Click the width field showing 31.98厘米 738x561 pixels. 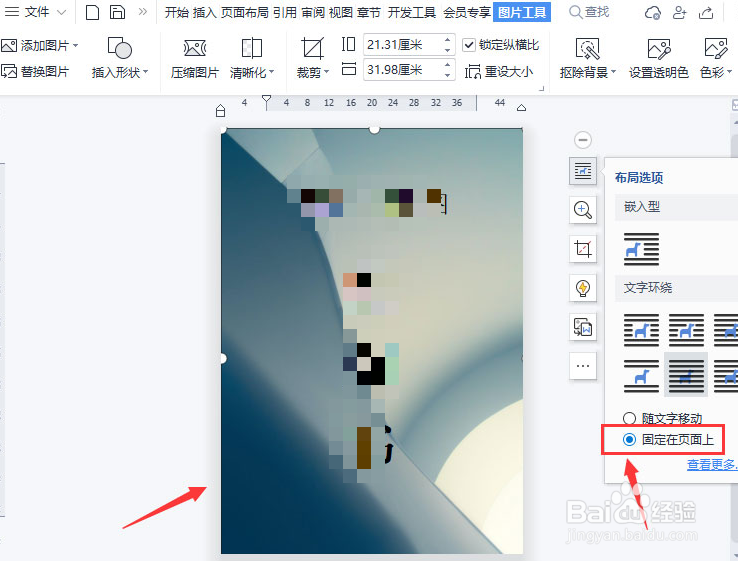(x=402, y=70)
